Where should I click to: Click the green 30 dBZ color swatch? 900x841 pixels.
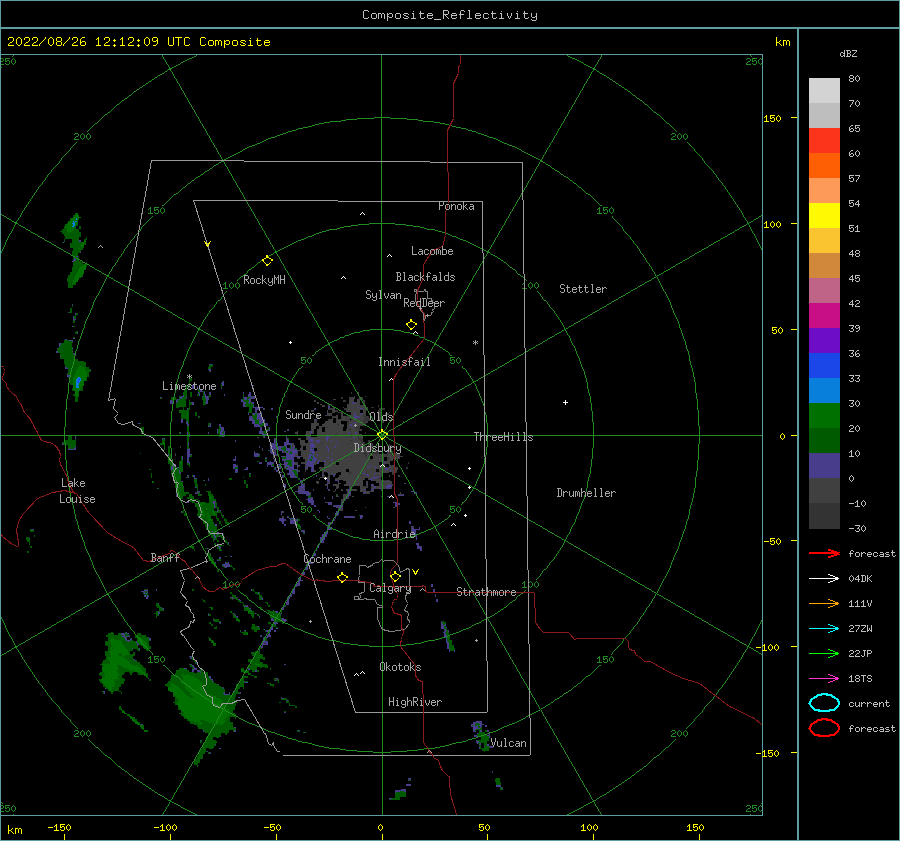point(824,416)
